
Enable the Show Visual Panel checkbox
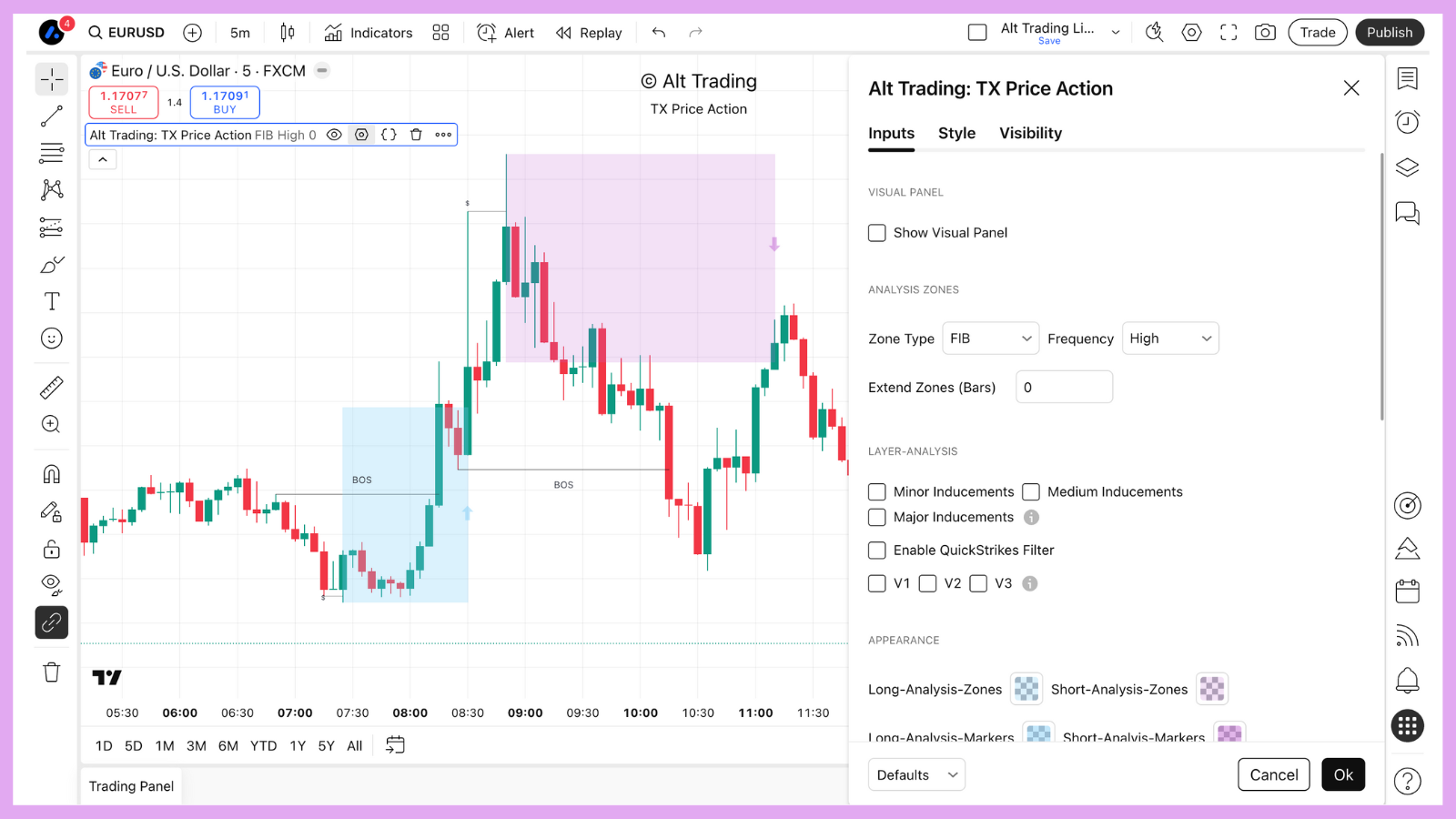[876, 232]
